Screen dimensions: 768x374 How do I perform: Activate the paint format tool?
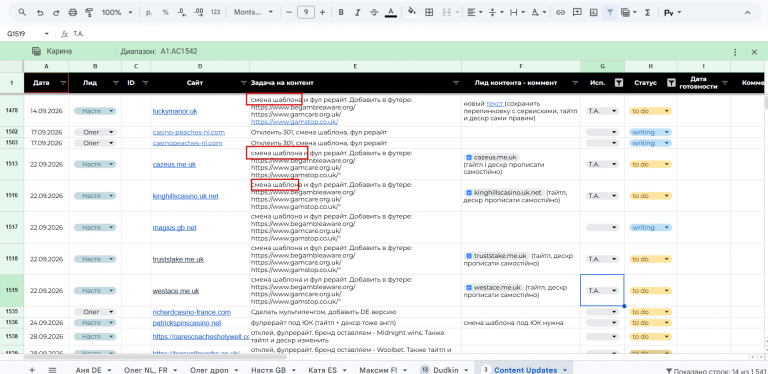(89, 12)
